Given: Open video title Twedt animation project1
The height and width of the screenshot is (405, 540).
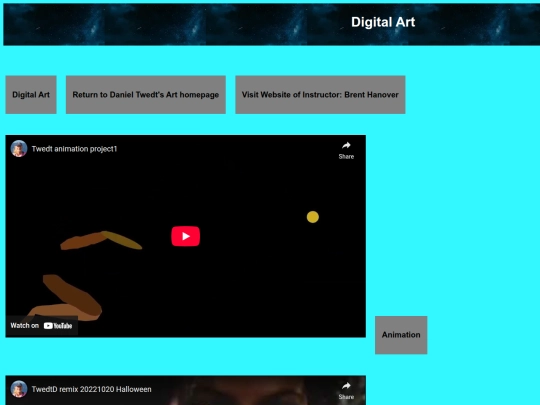Looking at the screenshot, I should click(x=74, y=149).
